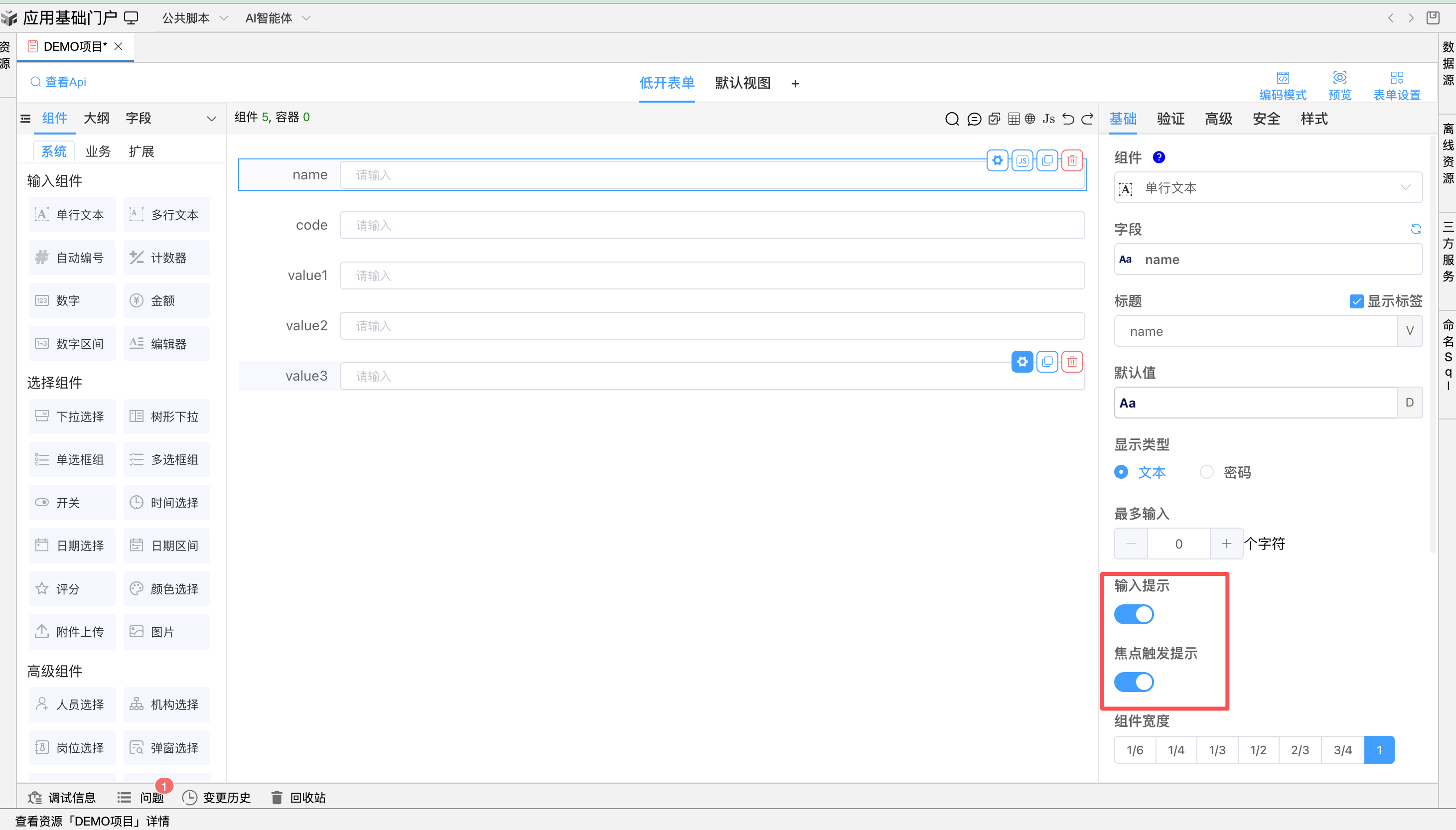1456x830 pixels.
Task: Click the undo arrow in the form toolbar
Action: click(x=1068, y=119)
